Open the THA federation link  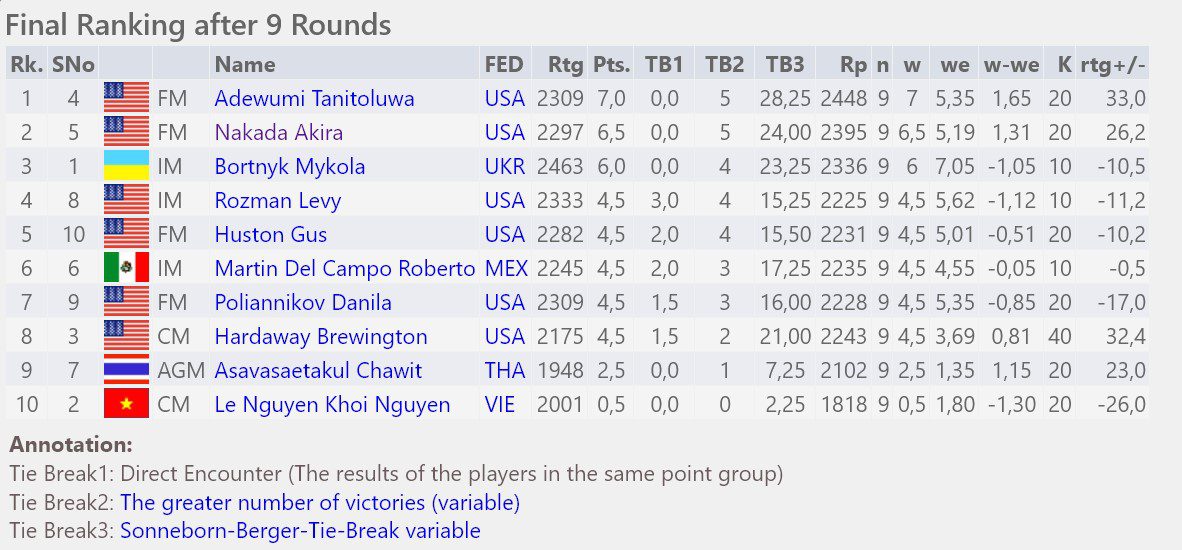pyautogui.click(x=504, y=370)
